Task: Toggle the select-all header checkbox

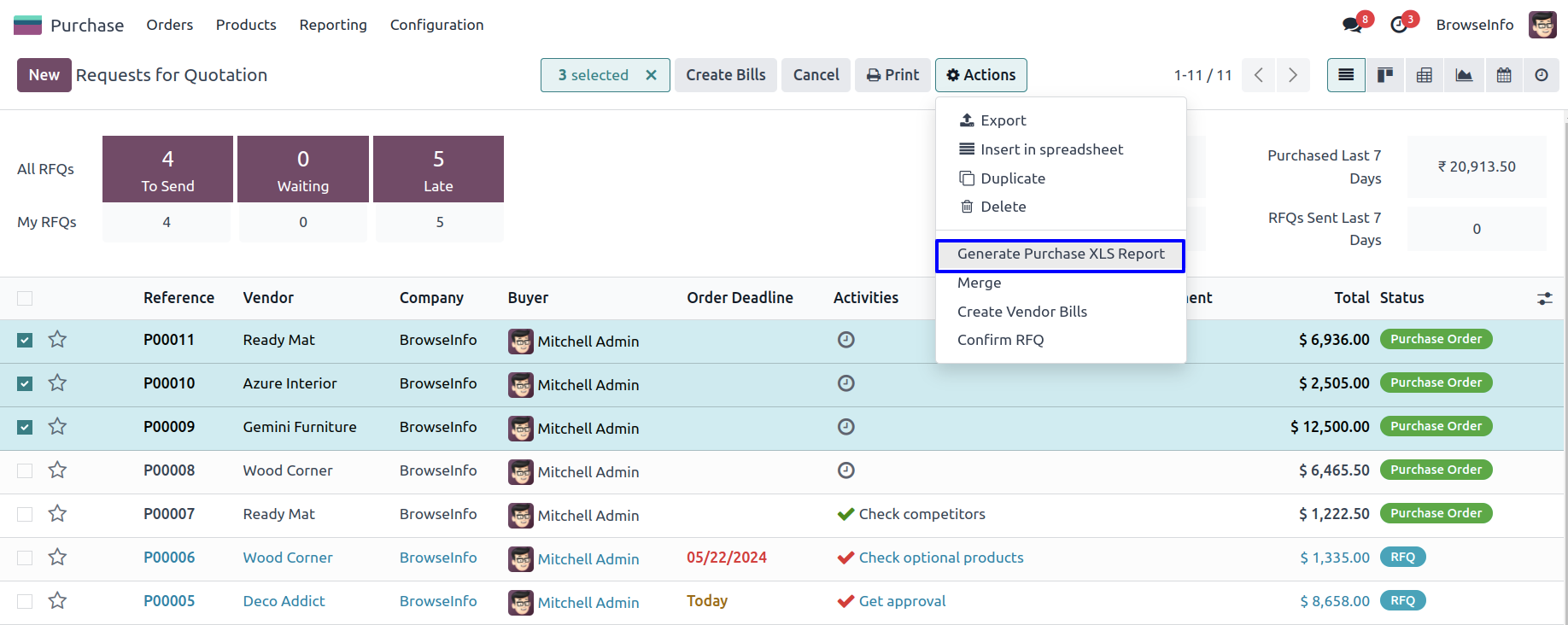Action: pyautogui.click(x=25, y=298)
